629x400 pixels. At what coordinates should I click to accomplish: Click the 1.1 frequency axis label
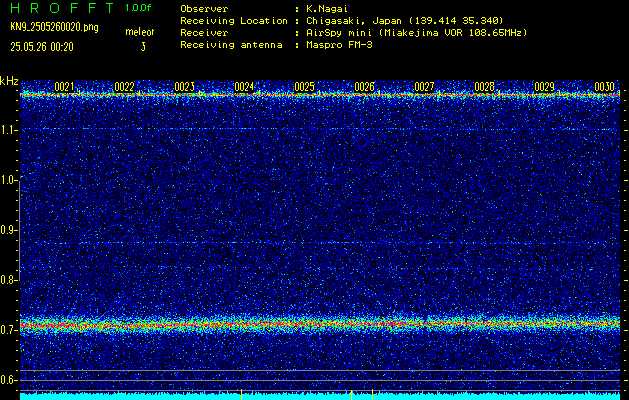(x=9, y=130)
